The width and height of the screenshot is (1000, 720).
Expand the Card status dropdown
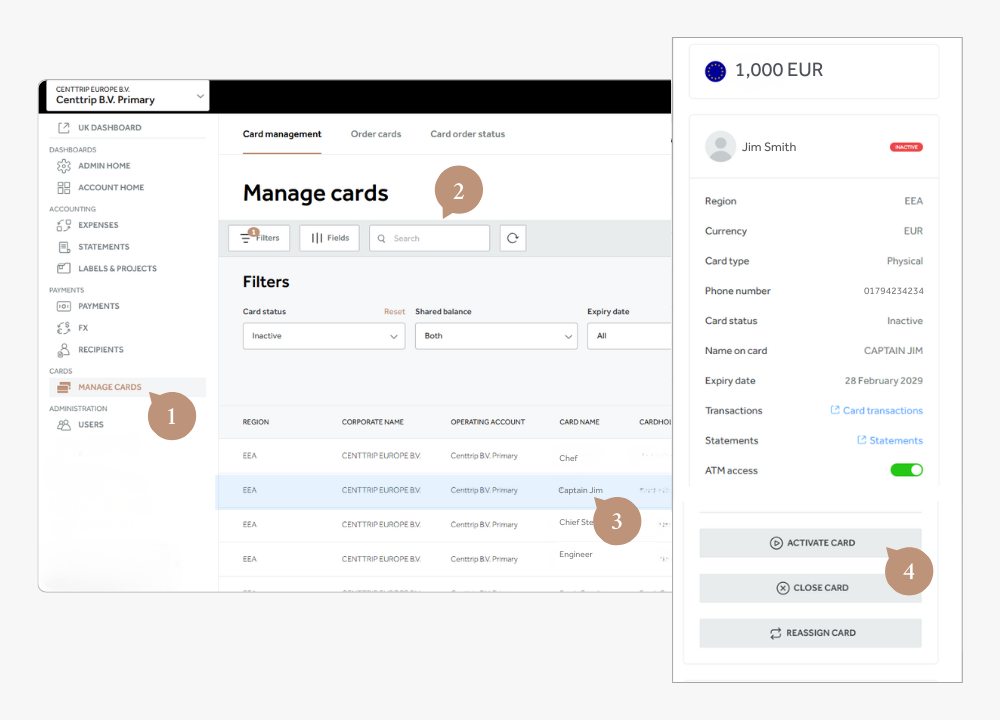click(323, 336)
